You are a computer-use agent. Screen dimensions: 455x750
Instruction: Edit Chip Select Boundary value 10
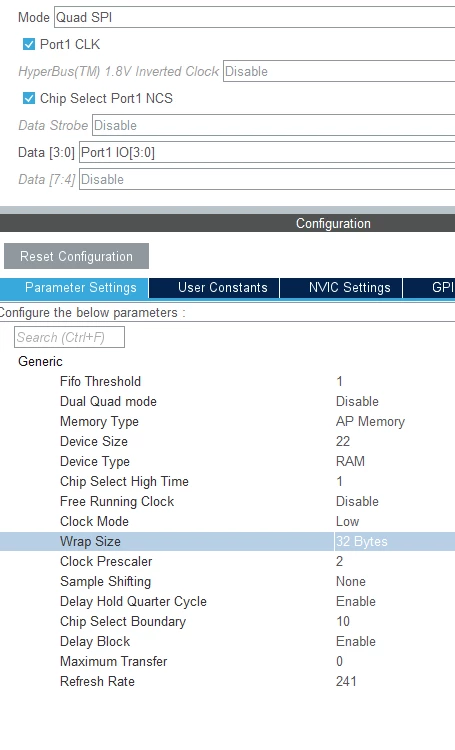pyautogui.click(x=343, y=621)
